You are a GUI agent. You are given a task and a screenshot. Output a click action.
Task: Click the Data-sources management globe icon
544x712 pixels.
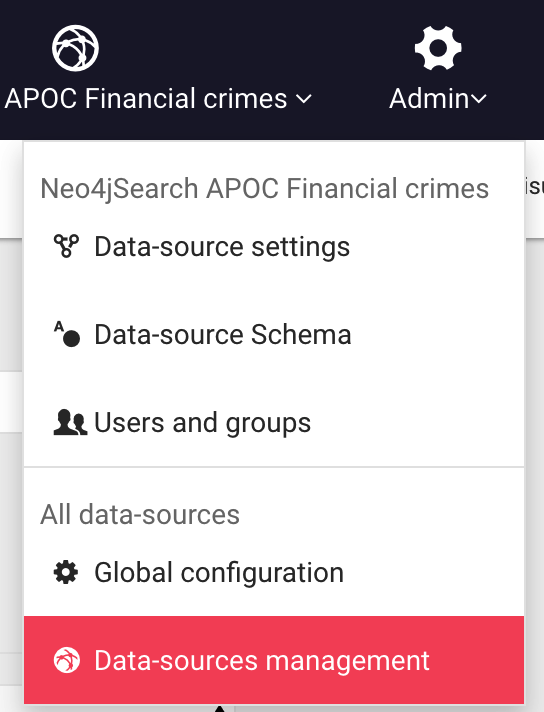(x=67, y=660)
